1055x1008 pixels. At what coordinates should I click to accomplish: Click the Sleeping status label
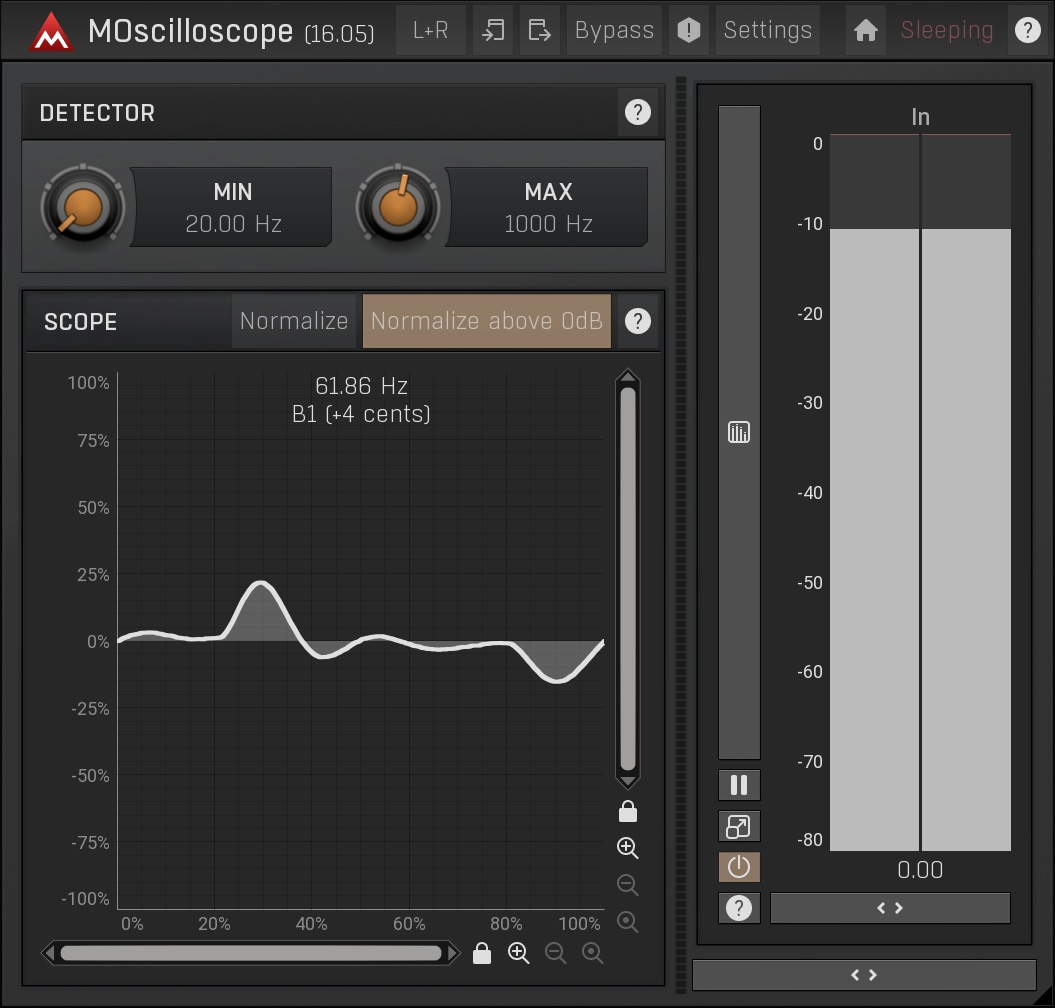(947, 30)
